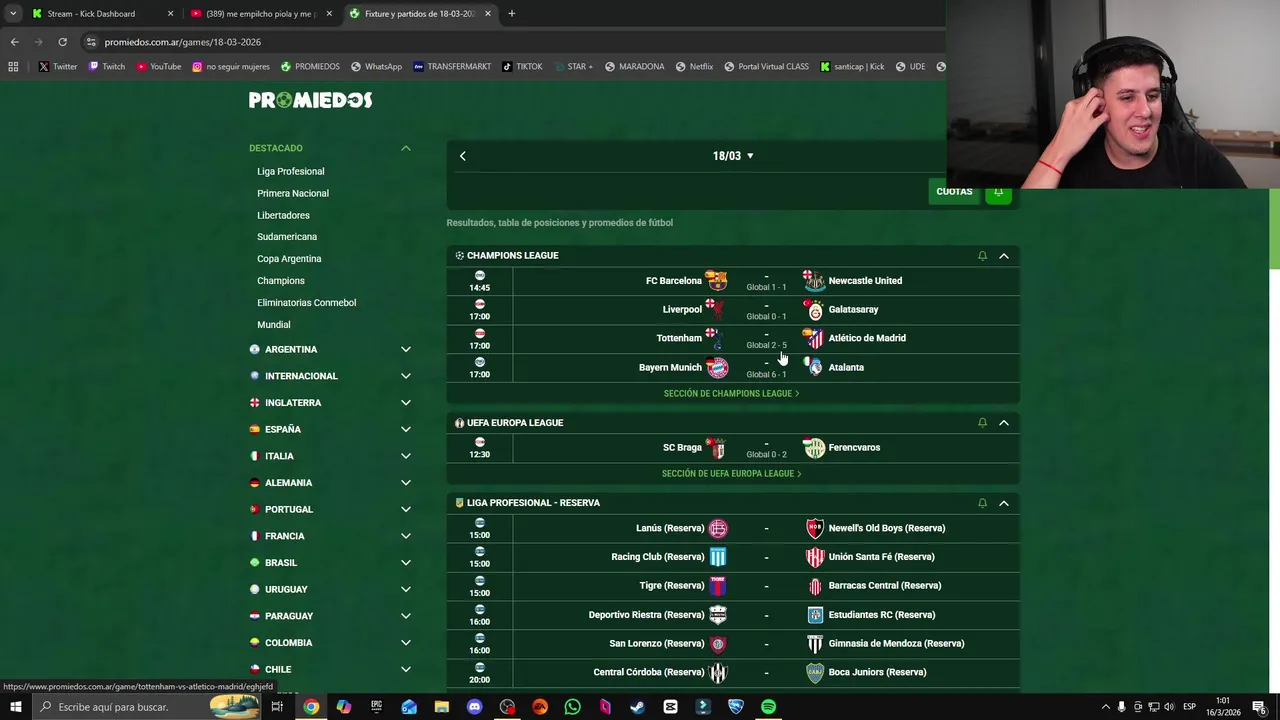1280x720 pixels.
Task: Collapse the UEFA Europa League section
Action: pyautogui.click(x=1004, y=423)
